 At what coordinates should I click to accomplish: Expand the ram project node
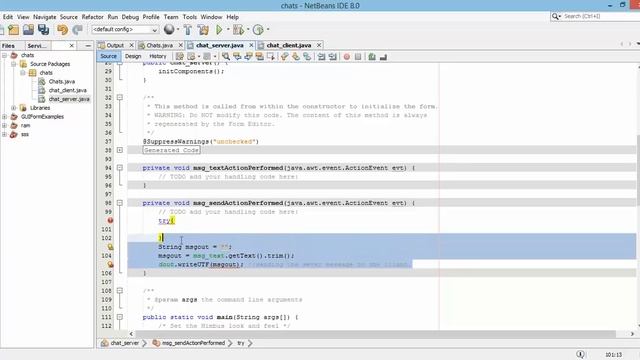[x=4, y=125]
